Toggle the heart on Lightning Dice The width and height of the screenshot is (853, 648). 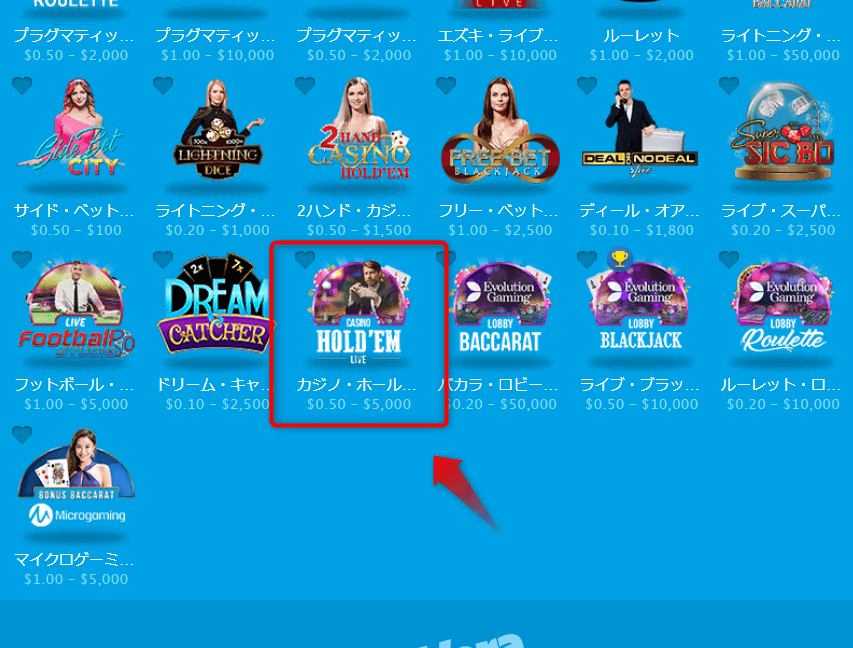(x=163, y=85)
